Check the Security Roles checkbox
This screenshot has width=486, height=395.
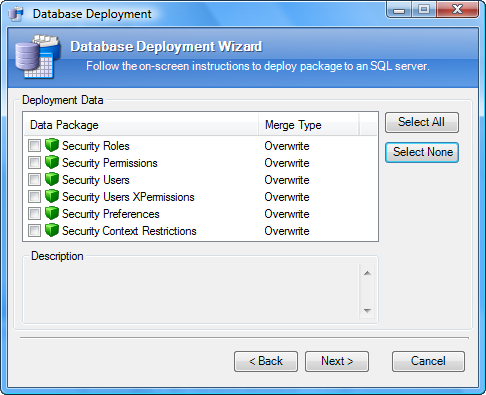point(34,146)
